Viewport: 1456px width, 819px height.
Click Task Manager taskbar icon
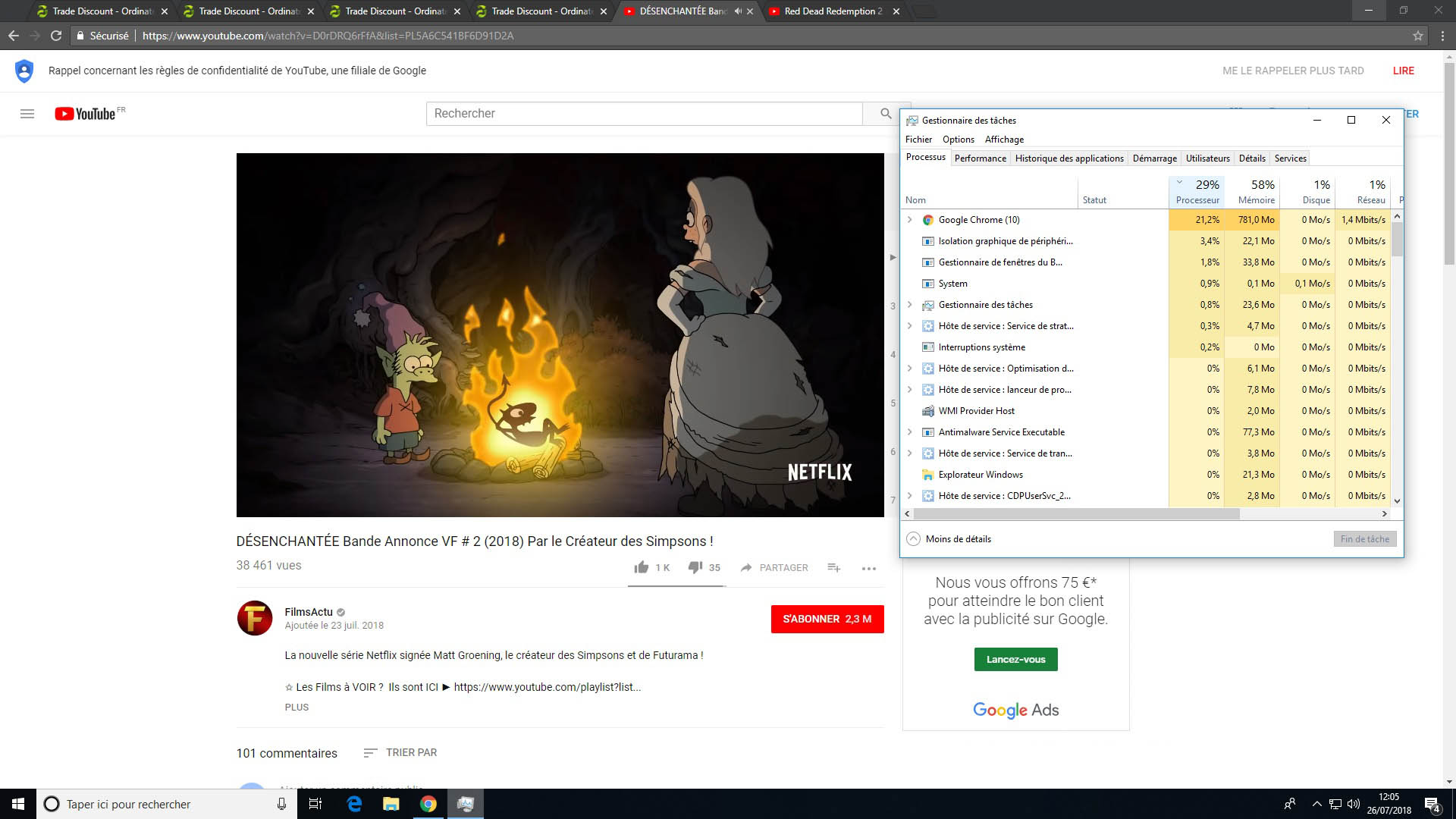coord(465,804)
